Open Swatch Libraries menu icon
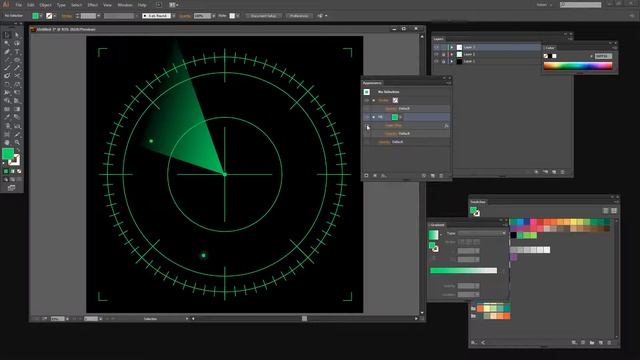Screen dimensions: 640x360 (x=474, y=342)
